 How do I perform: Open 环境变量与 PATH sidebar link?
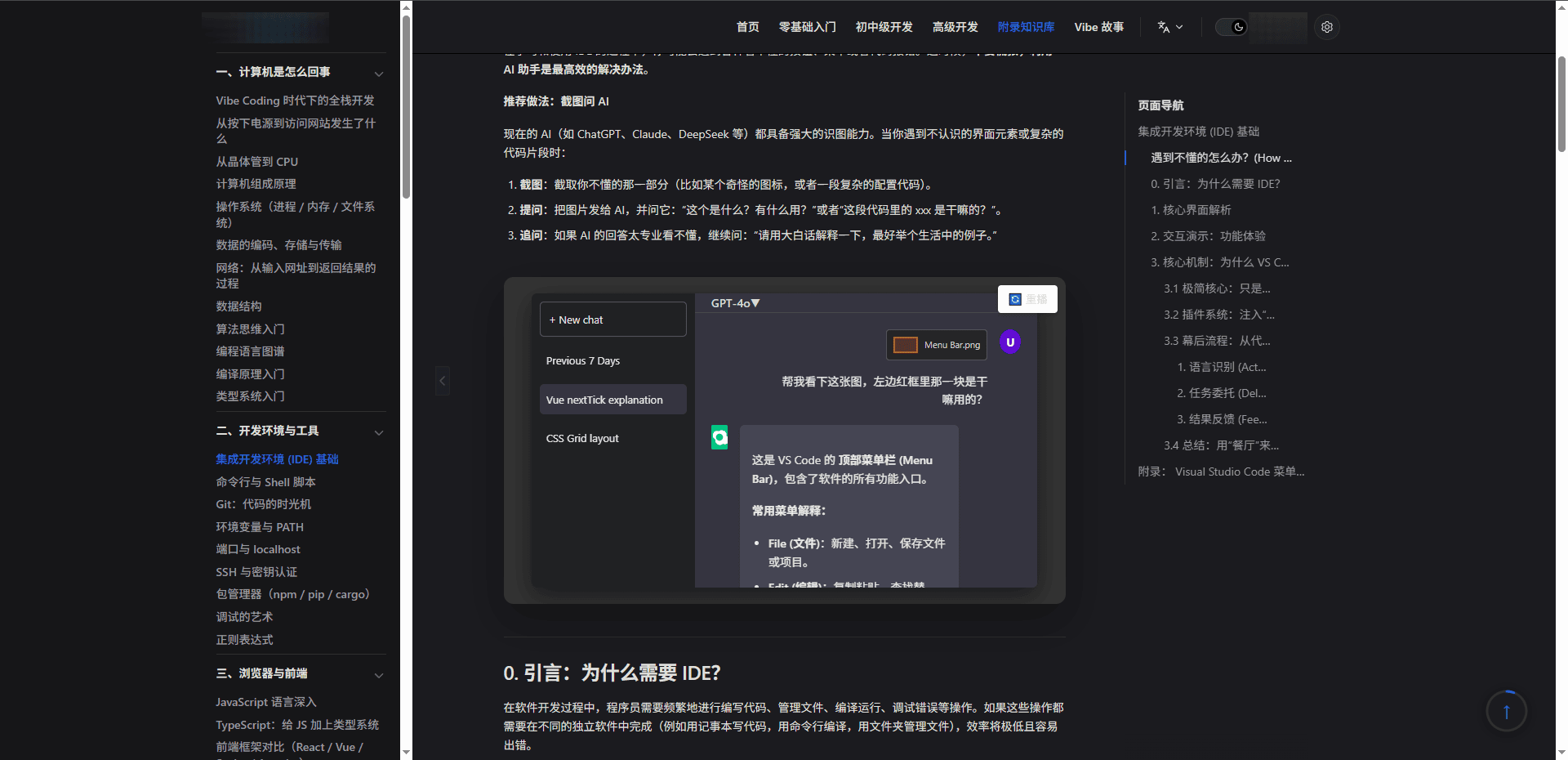tap(260, 527)
